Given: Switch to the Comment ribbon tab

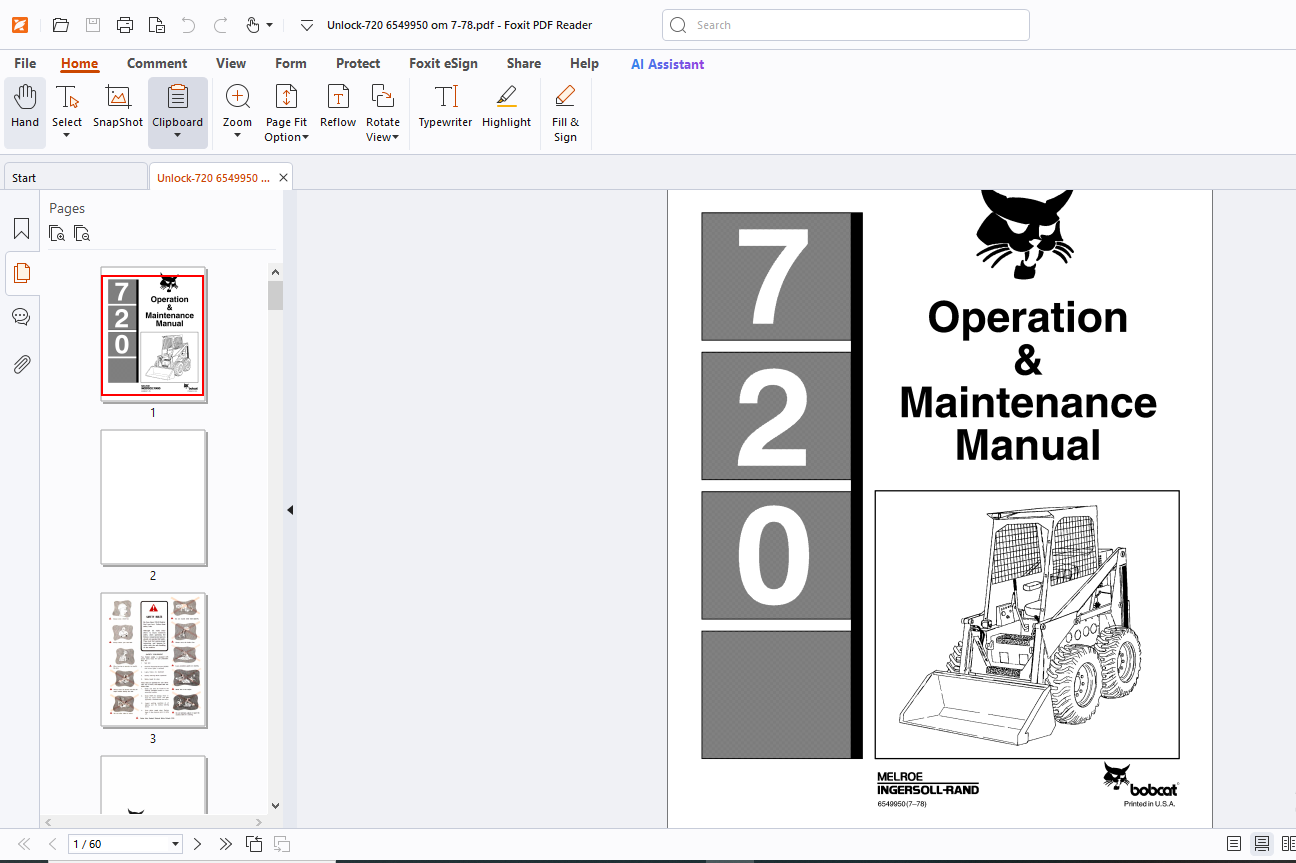Looking at the screenshot, I should click(157, 63).
